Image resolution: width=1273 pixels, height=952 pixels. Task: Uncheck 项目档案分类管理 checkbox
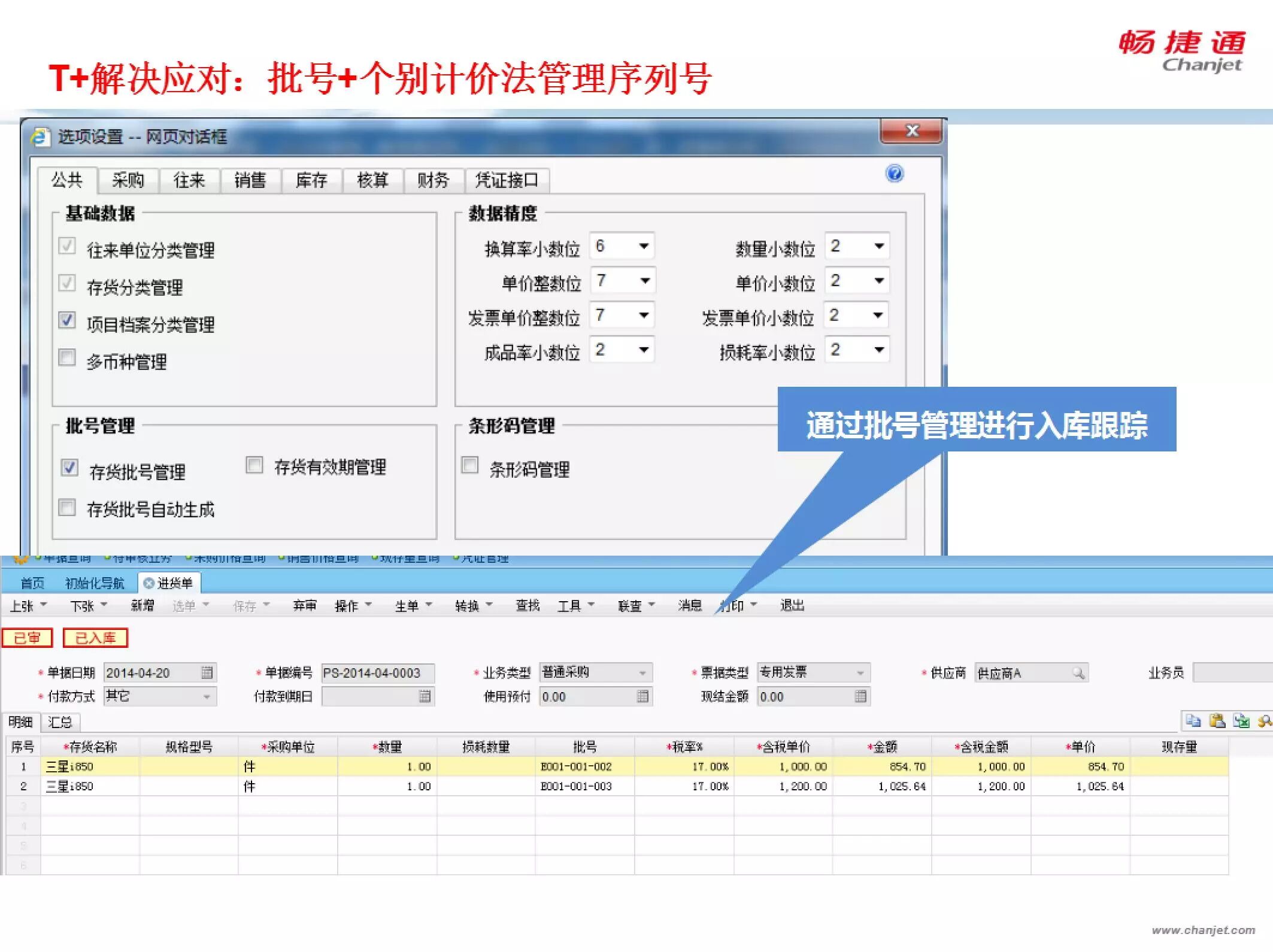coord(67,320)
